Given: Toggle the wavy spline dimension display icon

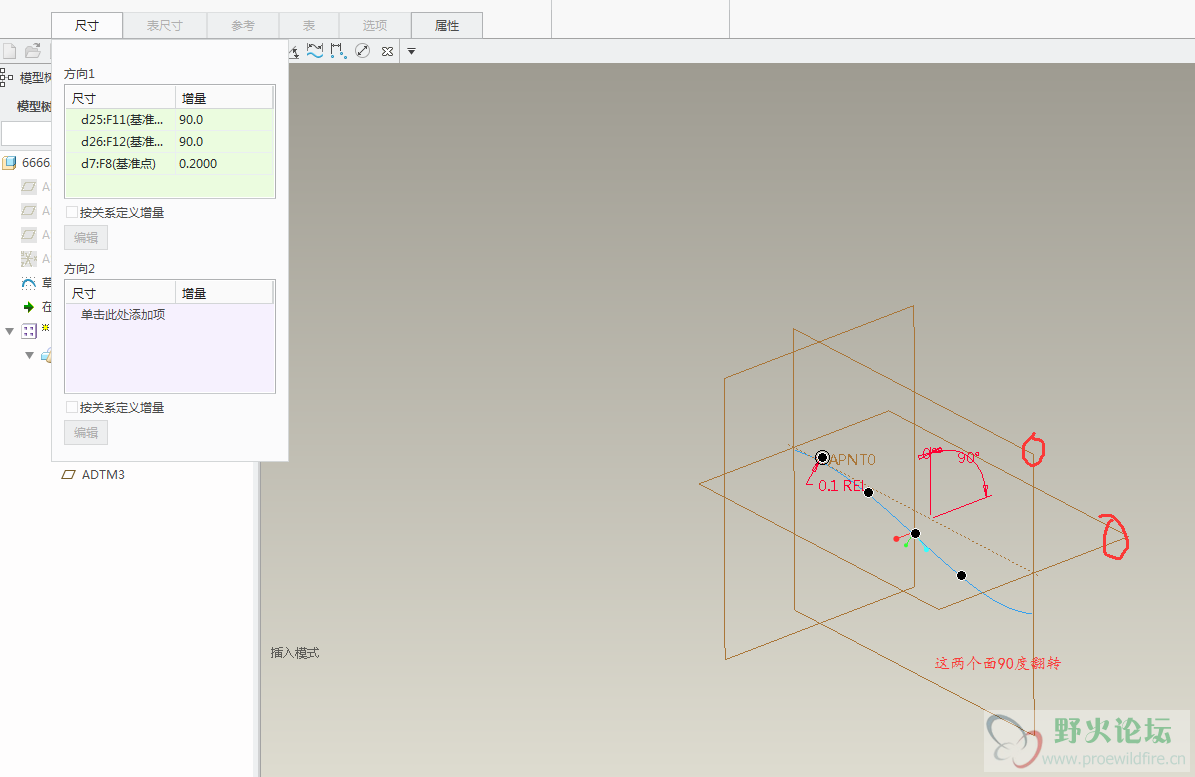Looking at the screenshot, I should (315, 51).
